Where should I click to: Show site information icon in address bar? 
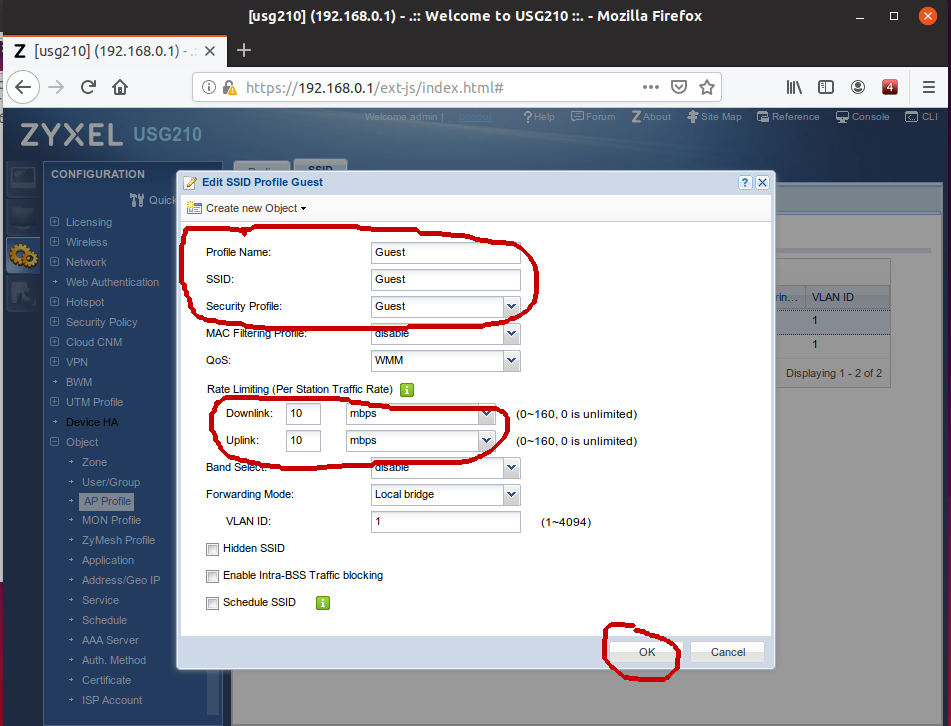209,87
